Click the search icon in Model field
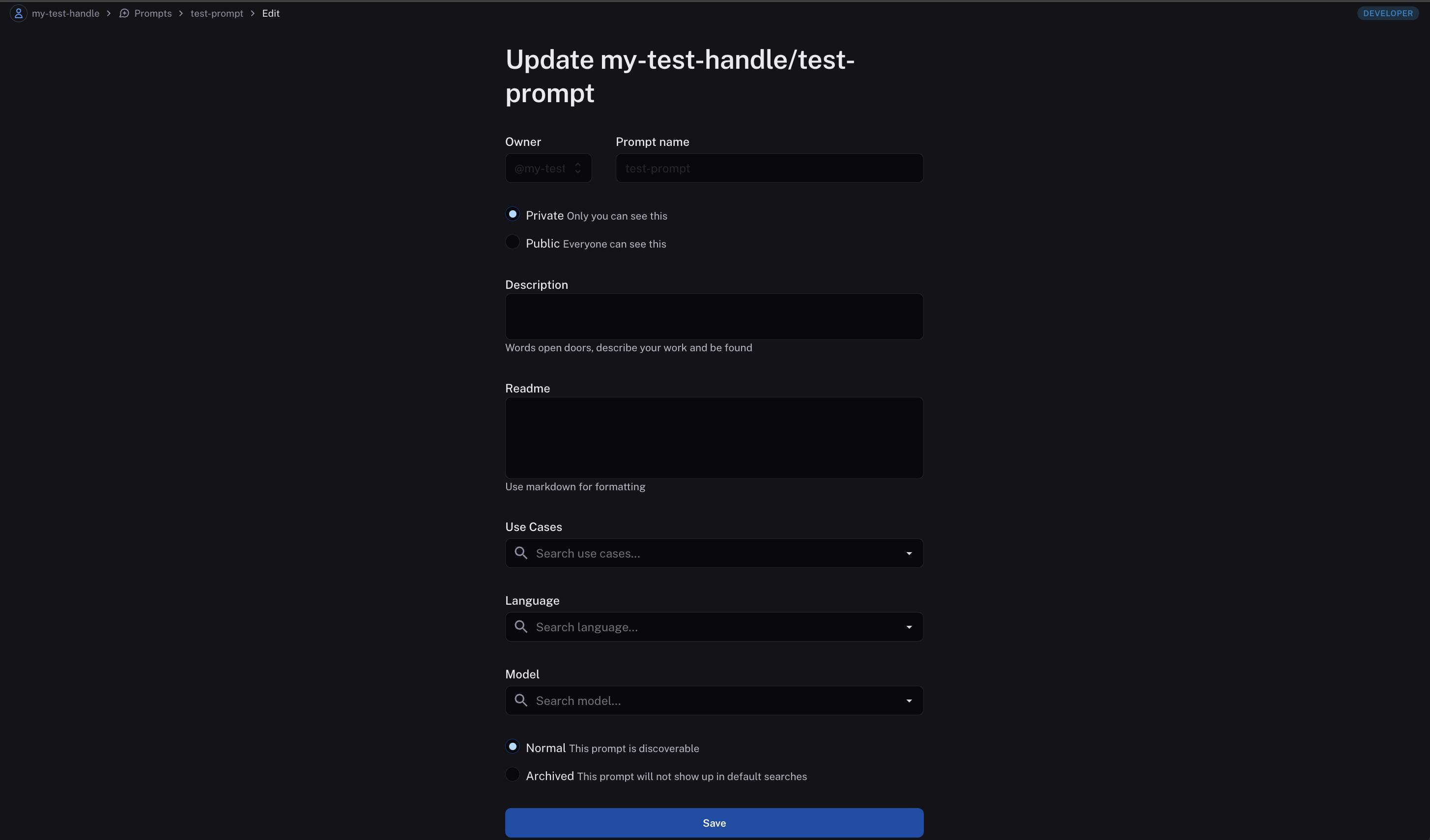Screen dimensions: 1430x840 [x=520, y=700]
